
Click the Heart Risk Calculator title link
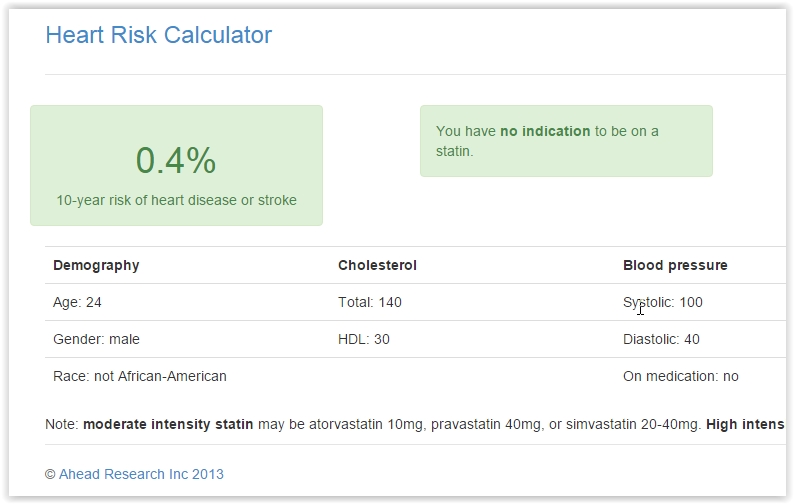click(x=158, y=35)
